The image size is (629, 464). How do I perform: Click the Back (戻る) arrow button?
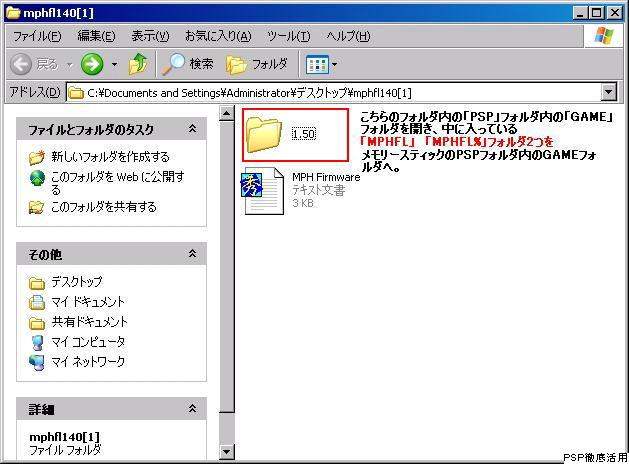pyautogui.click(x=20, y=64)
